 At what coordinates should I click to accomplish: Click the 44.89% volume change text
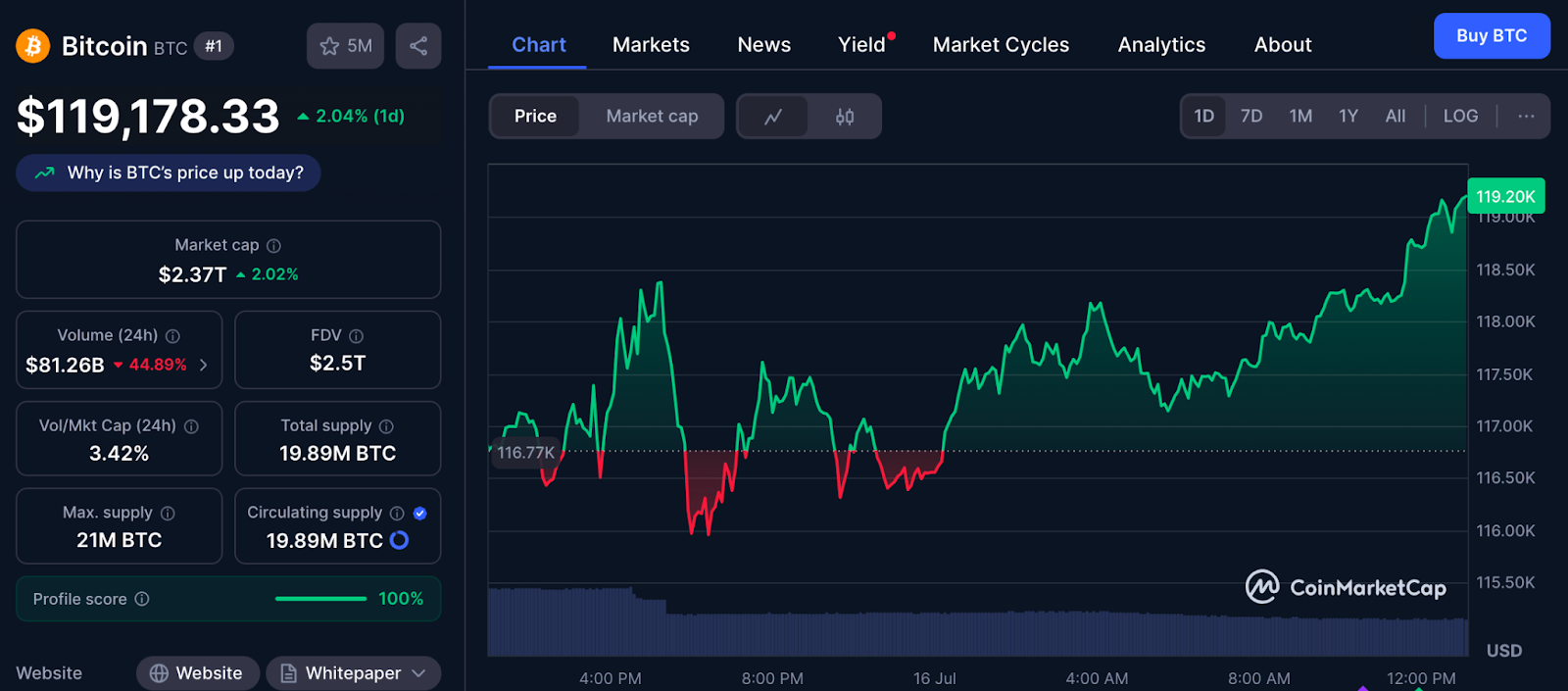[158, 365]
